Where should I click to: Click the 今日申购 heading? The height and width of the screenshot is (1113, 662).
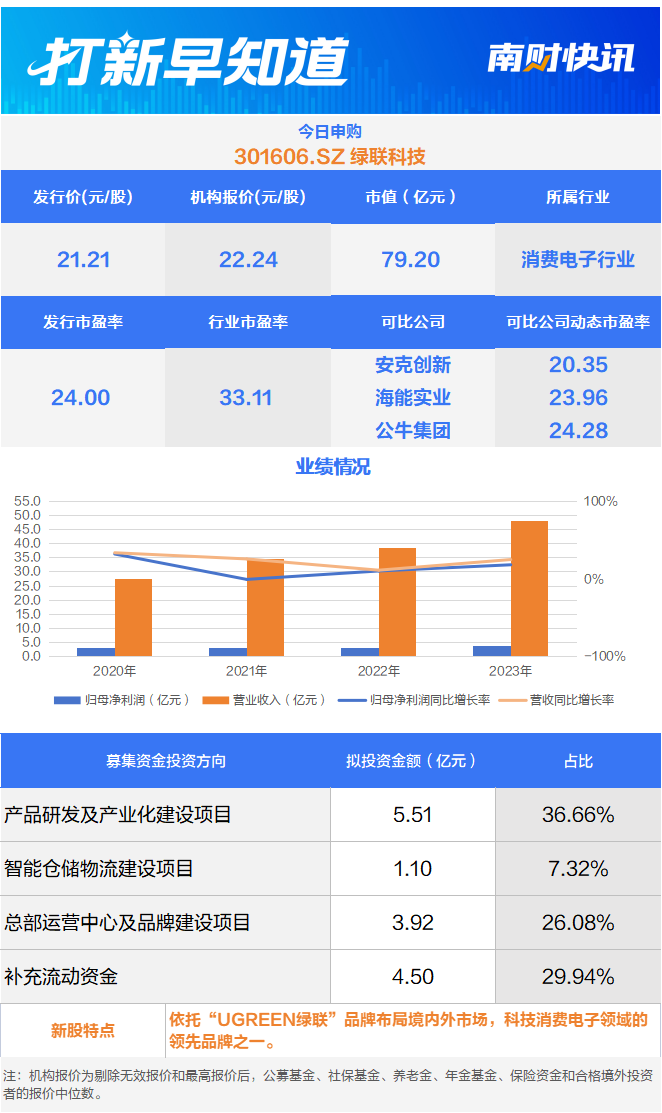[330, 131]
